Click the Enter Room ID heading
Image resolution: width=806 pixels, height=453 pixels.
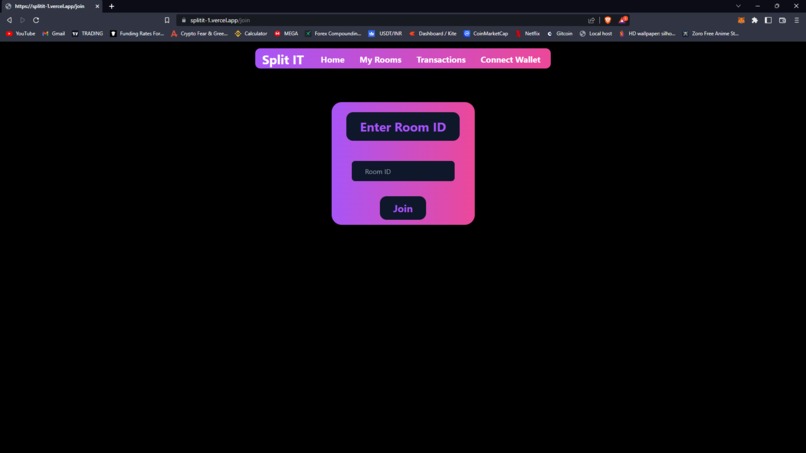click(403, 127)
